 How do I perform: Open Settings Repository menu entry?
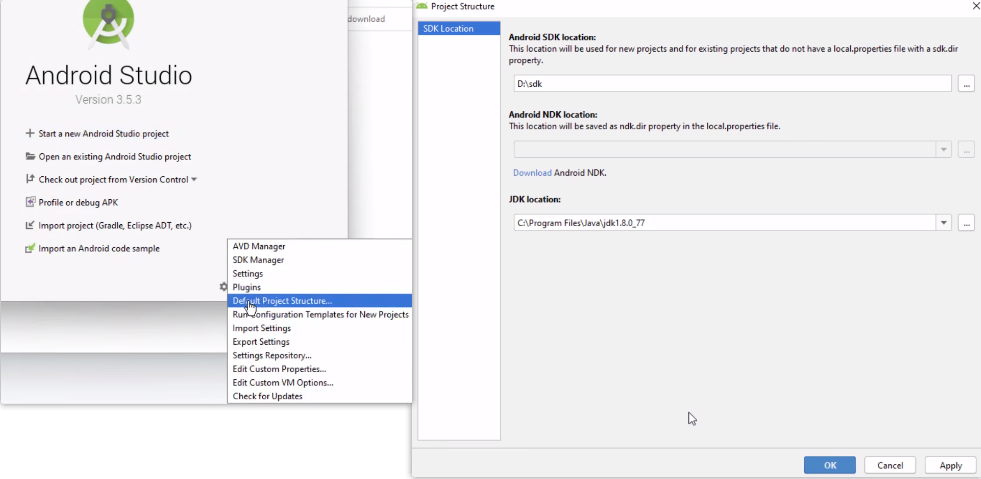tap(320, 355)
